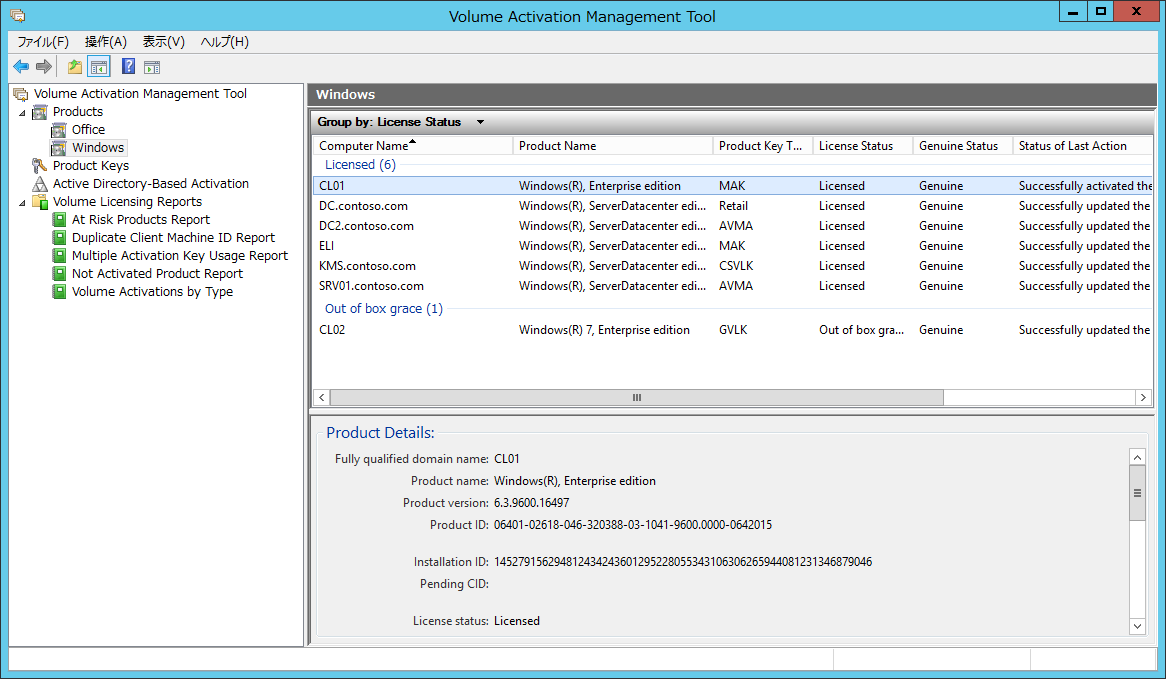Click the horizontal scrollbar thumb of list
1166x679 pixels.
pos(637,398)
